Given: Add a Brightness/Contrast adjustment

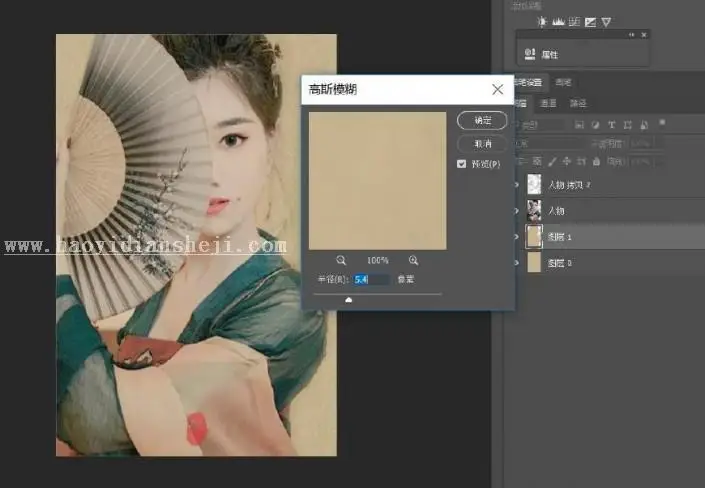Looking at the screenshot, I should click(542, 22).
